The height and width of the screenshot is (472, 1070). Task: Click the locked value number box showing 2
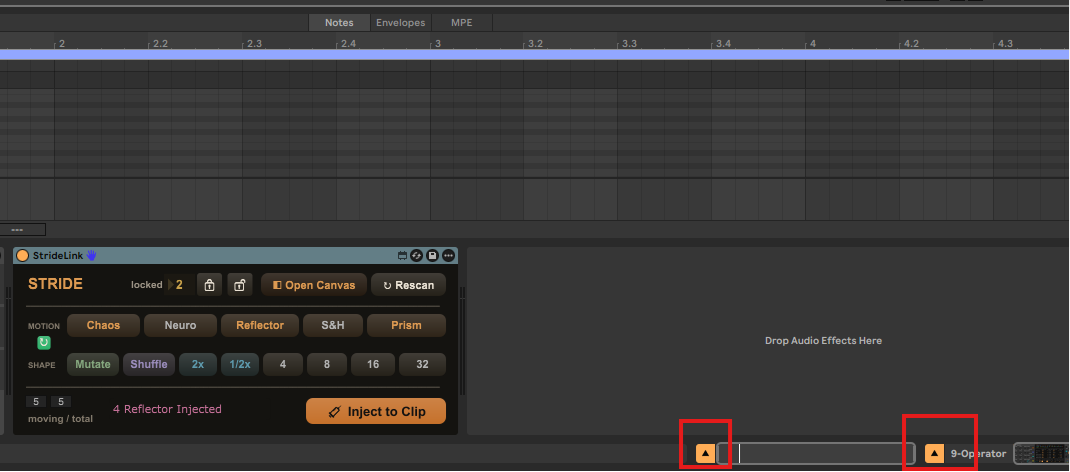point(179,285)
